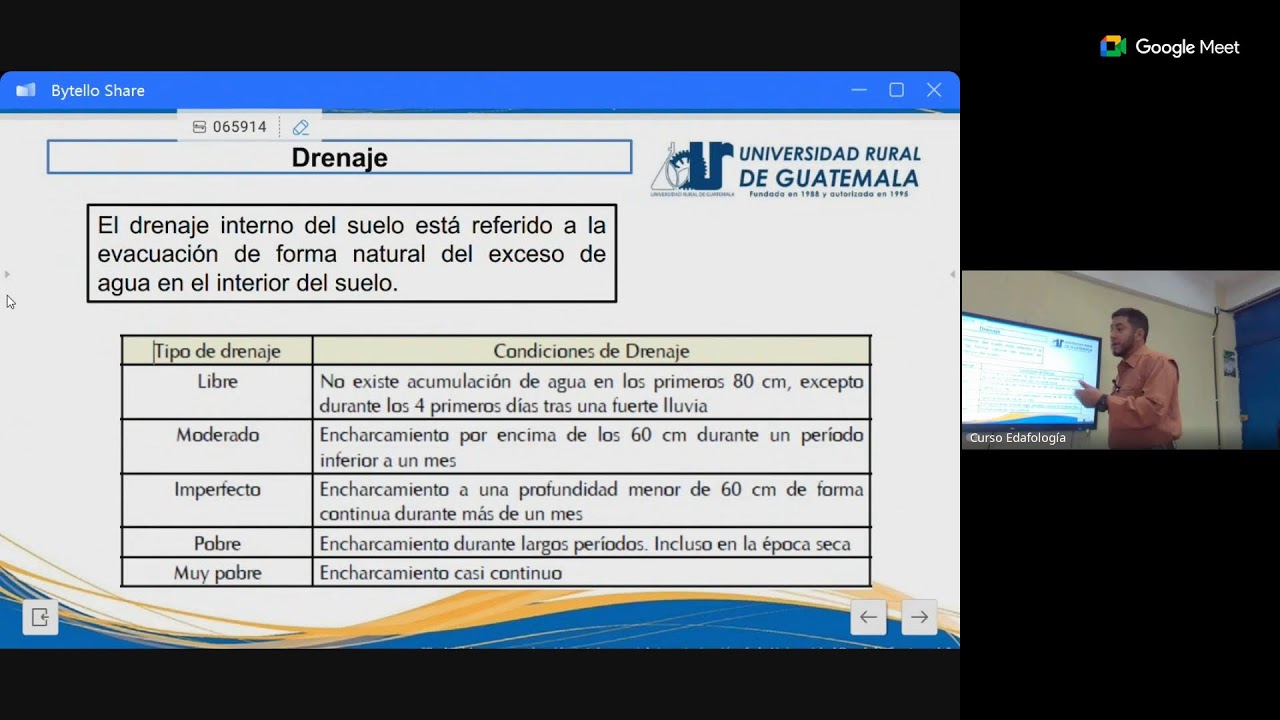Click the Universidad Rural de Guatemala logo
This screenshot has height=720, width=1280.
[x=786, y=169]
